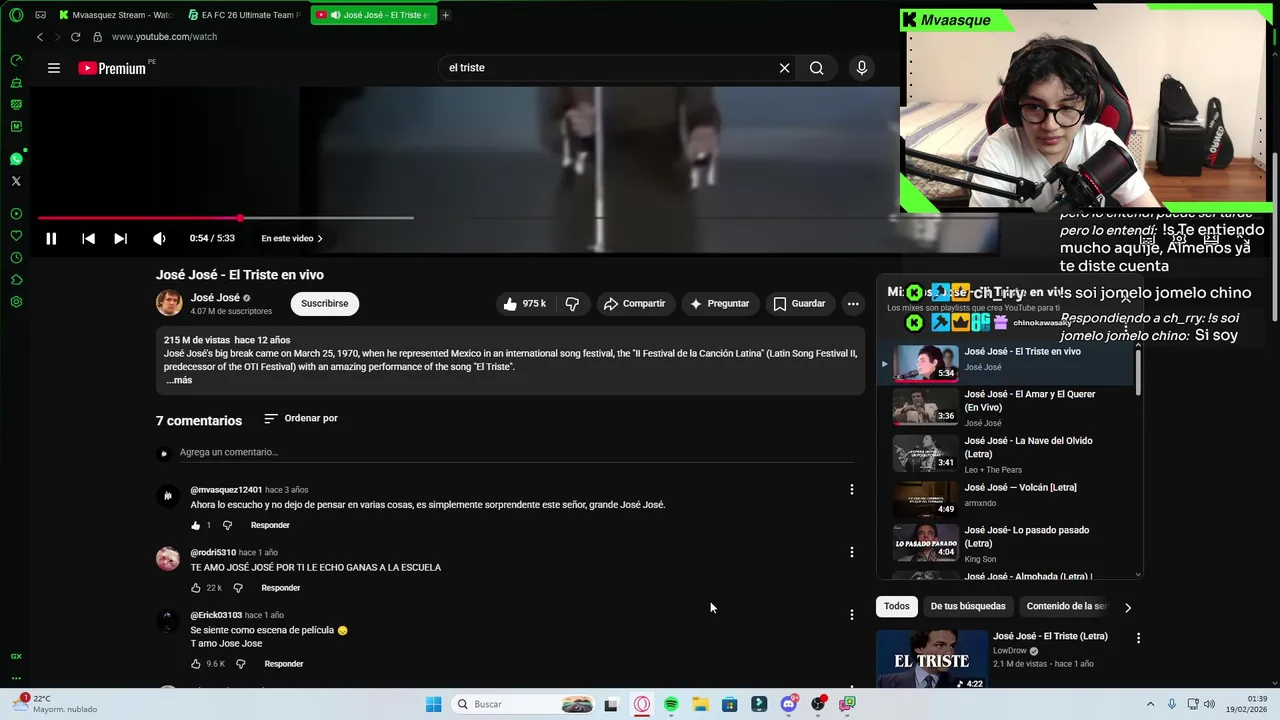Reply to the @Erick03103 comment
Viewport: 1280px width, 720px height.
click(x=284, y=664)
